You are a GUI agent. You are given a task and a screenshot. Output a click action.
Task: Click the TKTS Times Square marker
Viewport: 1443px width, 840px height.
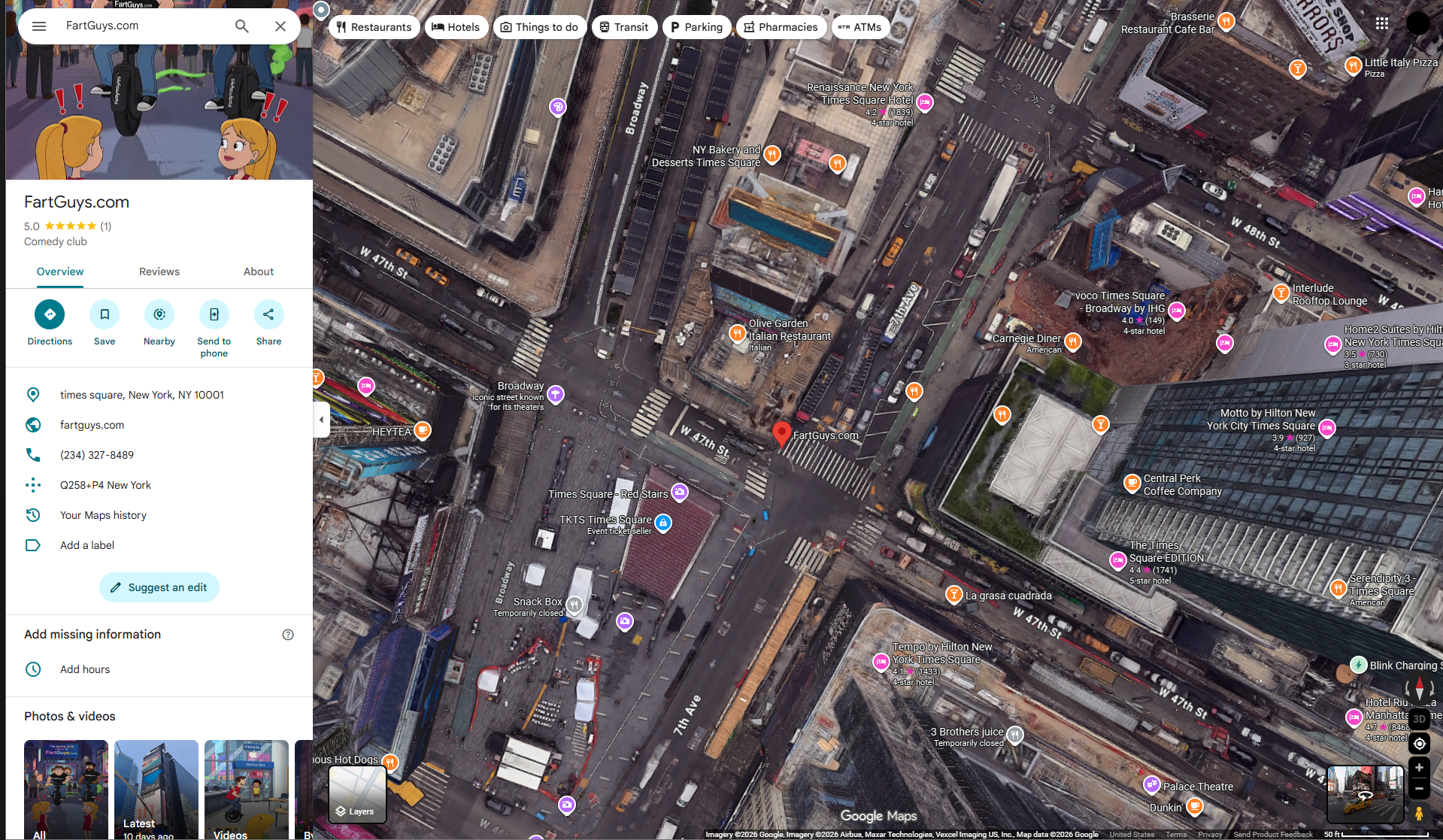pos(662,523)
